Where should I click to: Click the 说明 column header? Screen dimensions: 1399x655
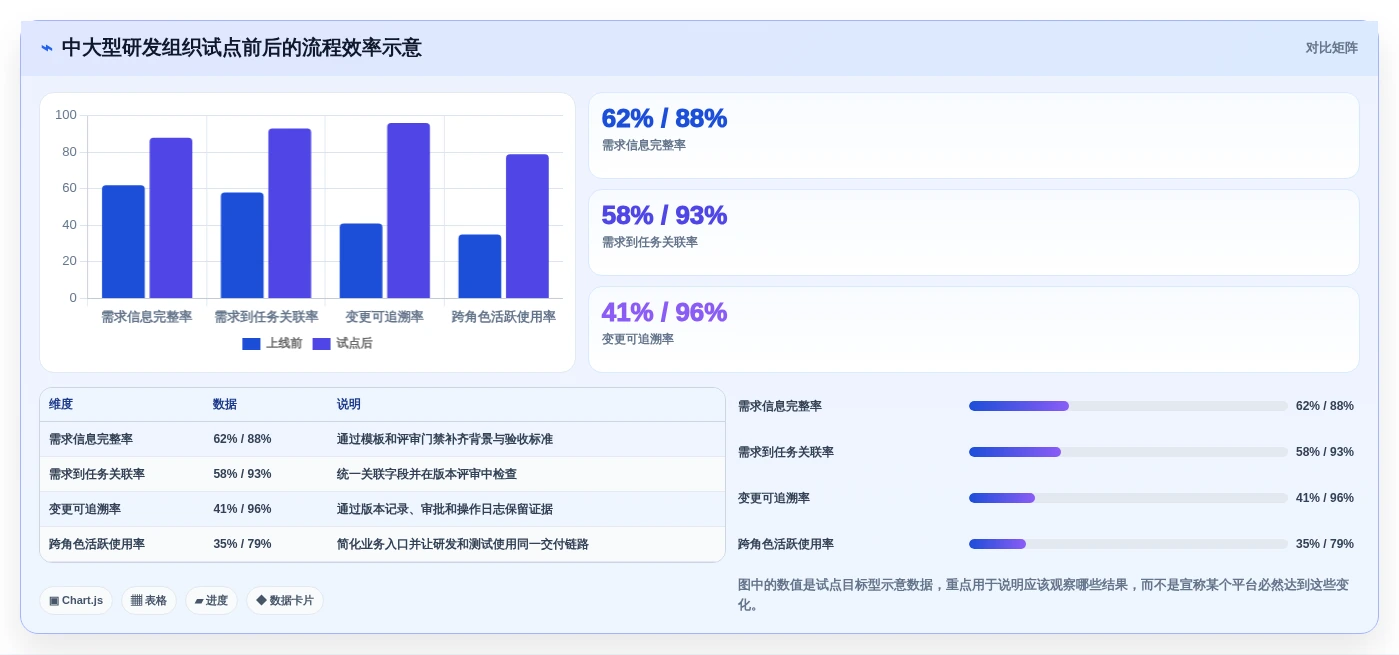pyautogui.click(x=349, y=405)
